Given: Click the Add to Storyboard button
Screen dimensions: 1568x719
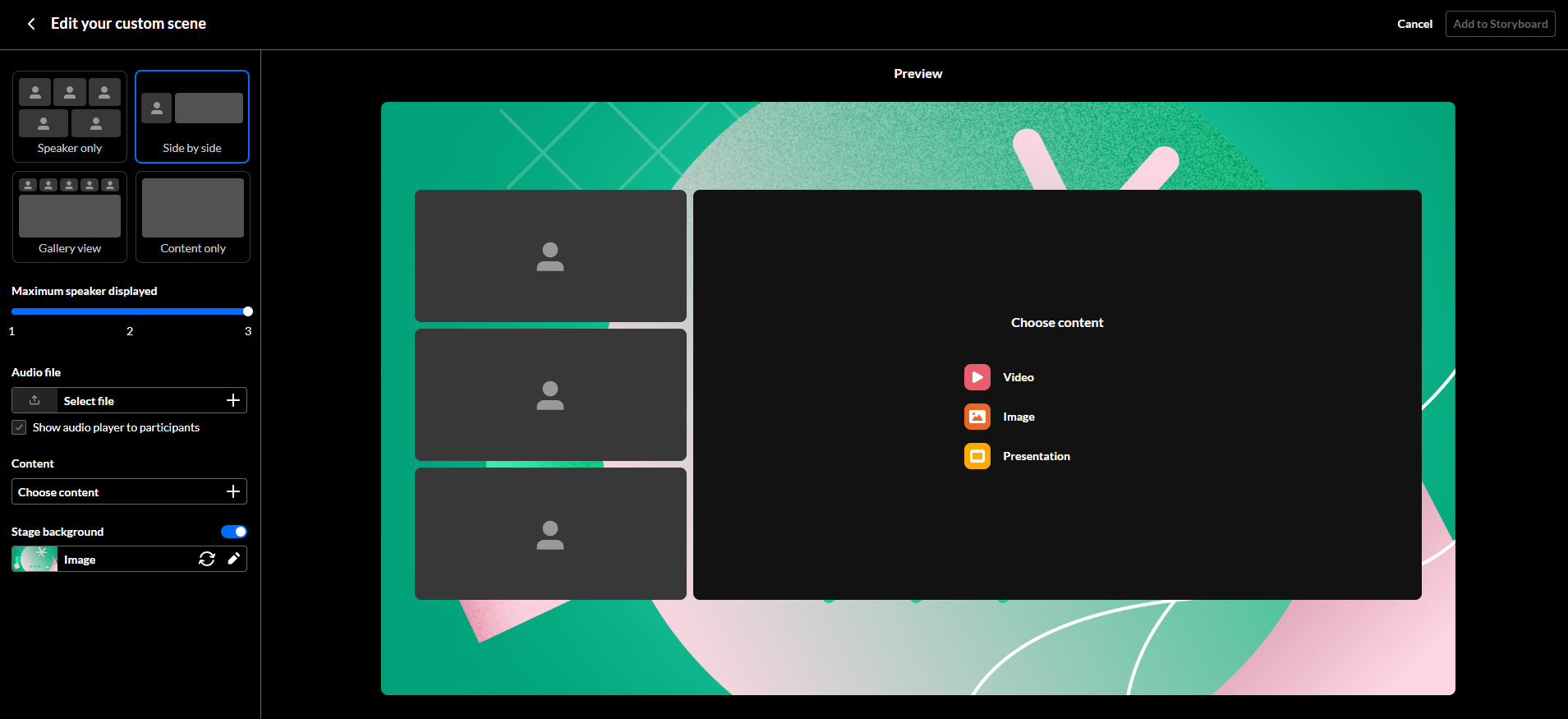Looking at the screenshot, I should [1500, 24].
